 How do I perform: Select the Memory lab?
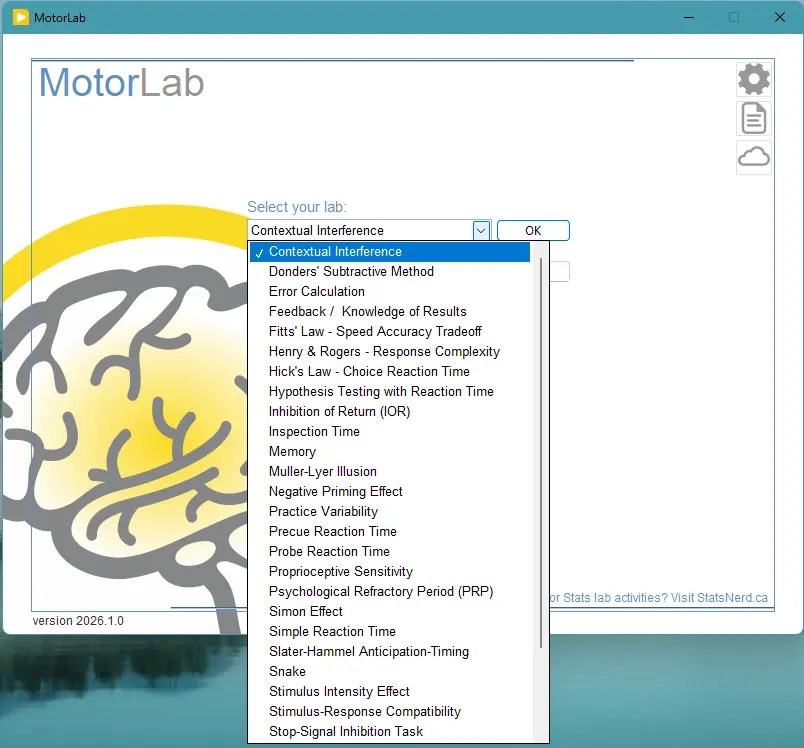pos(390,452)
